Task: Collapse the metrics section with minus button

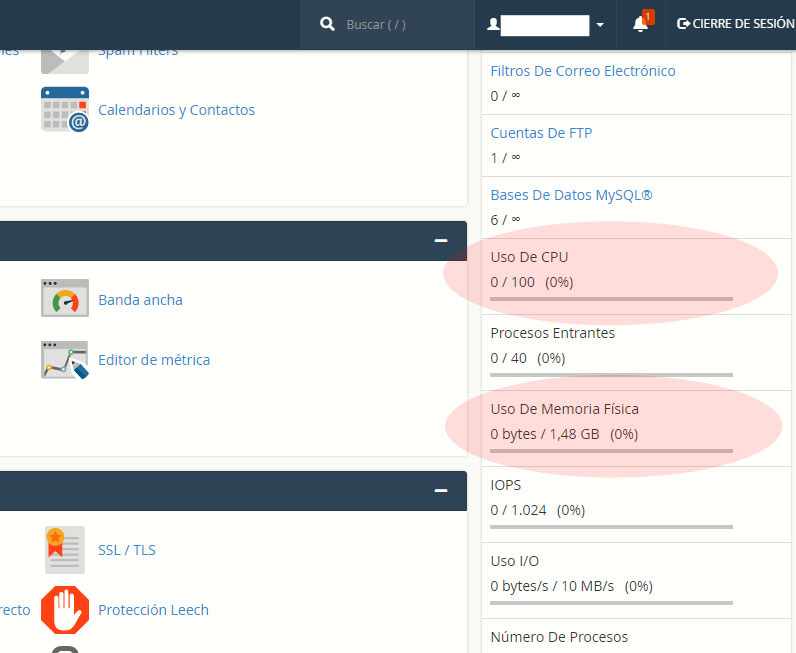Action: point(440,241)
